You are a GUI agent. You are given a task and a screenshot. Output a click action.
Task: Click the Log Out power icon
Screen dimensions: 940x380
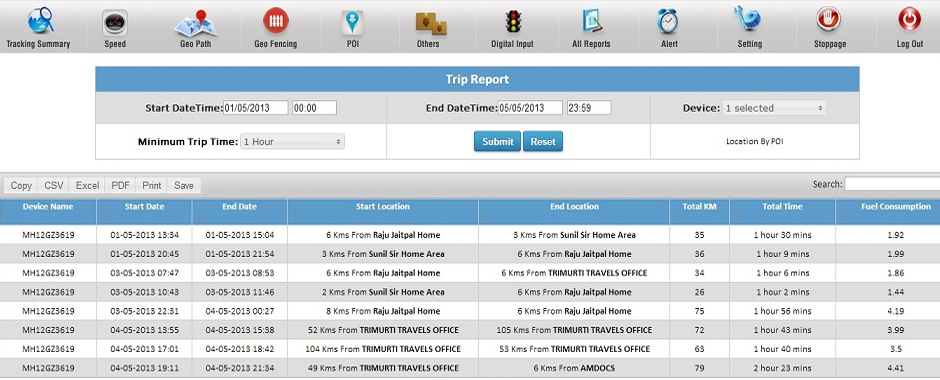coord(909,20)
